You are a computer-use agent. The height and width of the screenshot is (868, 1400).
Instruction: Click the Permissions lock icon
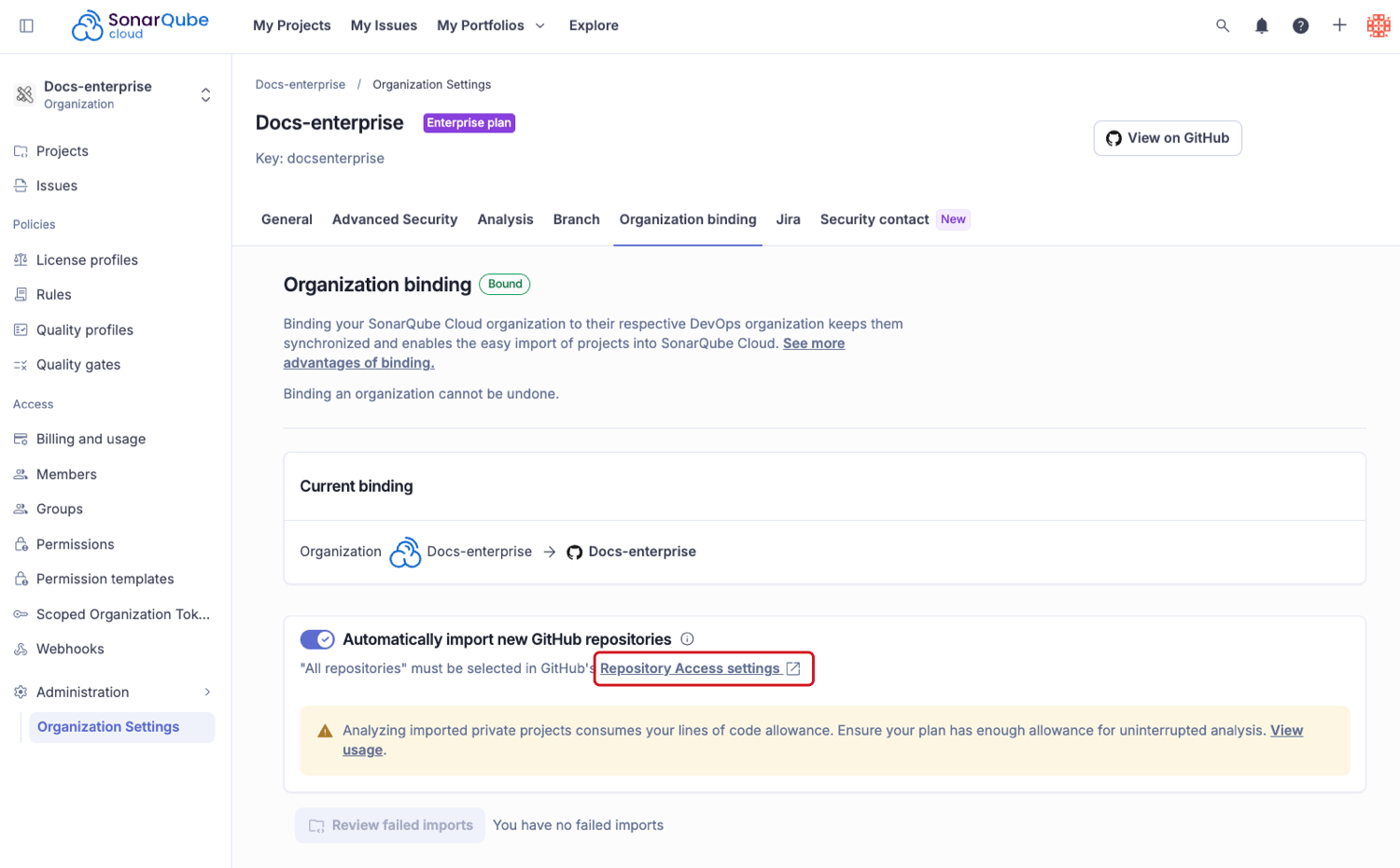point(21,544)
